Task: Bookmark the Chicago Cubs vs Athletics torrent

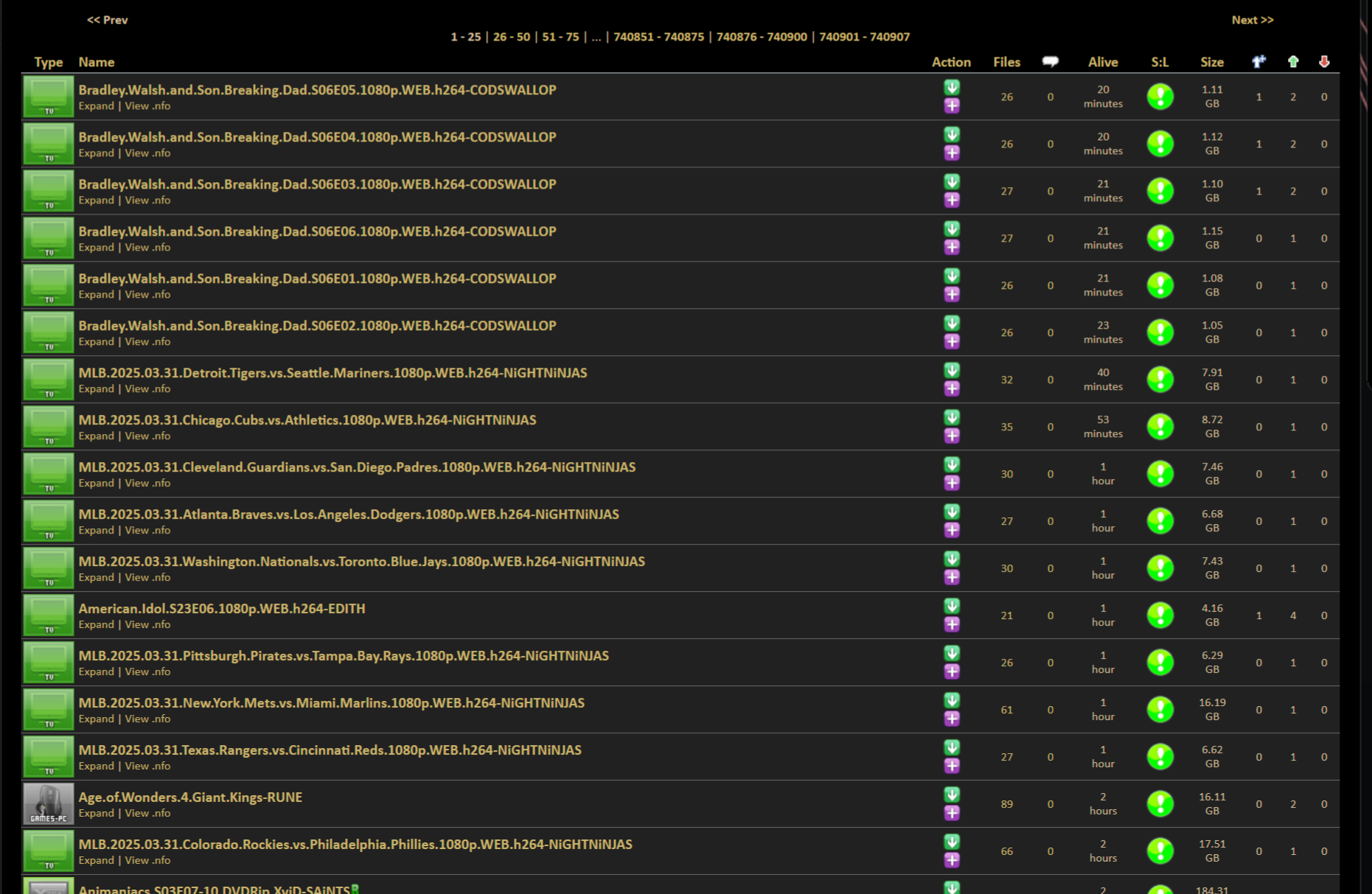Action: point(952,436)
